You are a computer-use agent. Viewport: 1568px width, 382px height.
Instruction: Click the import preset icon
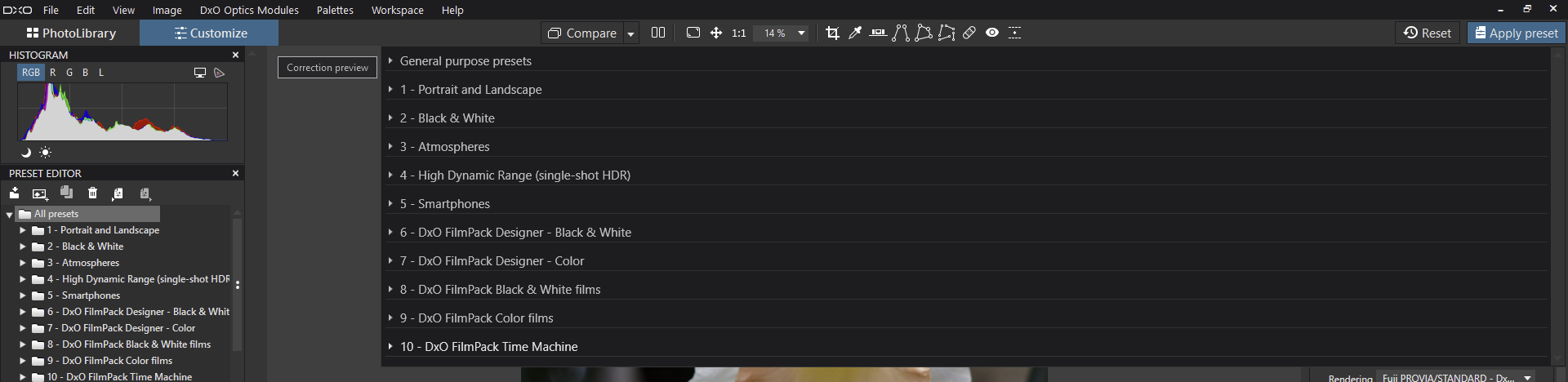coord(14,193)
